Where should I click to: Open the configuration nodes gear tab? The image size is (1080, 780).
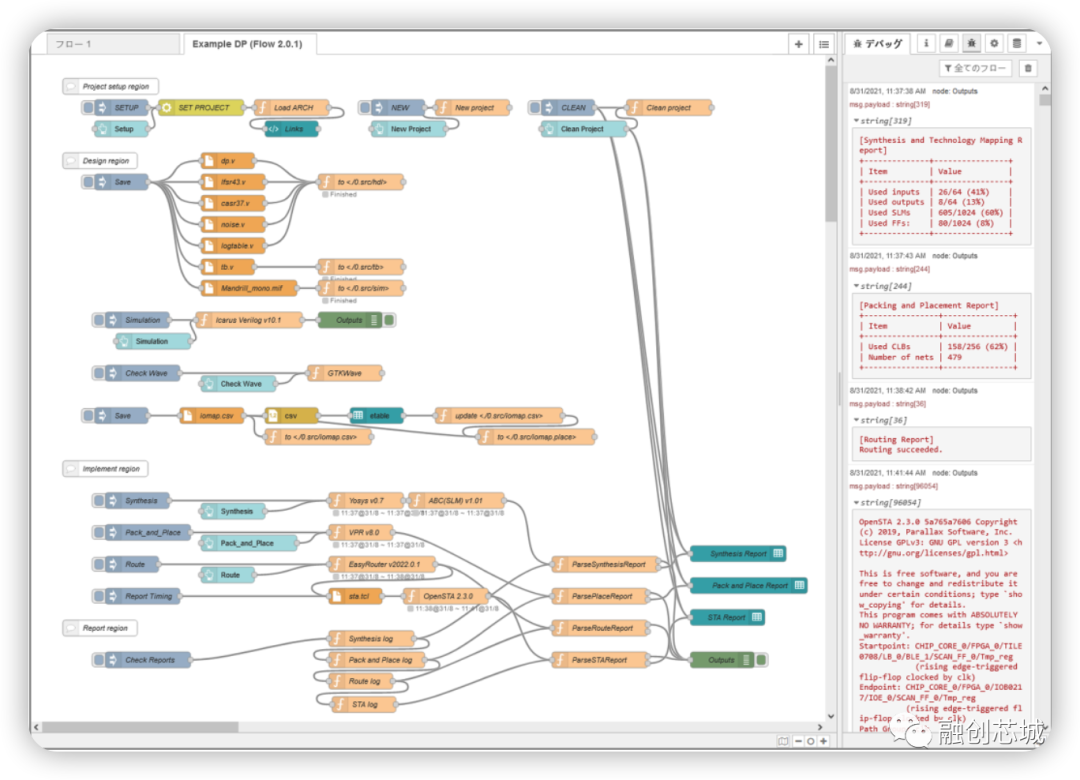tap(994, 43)
